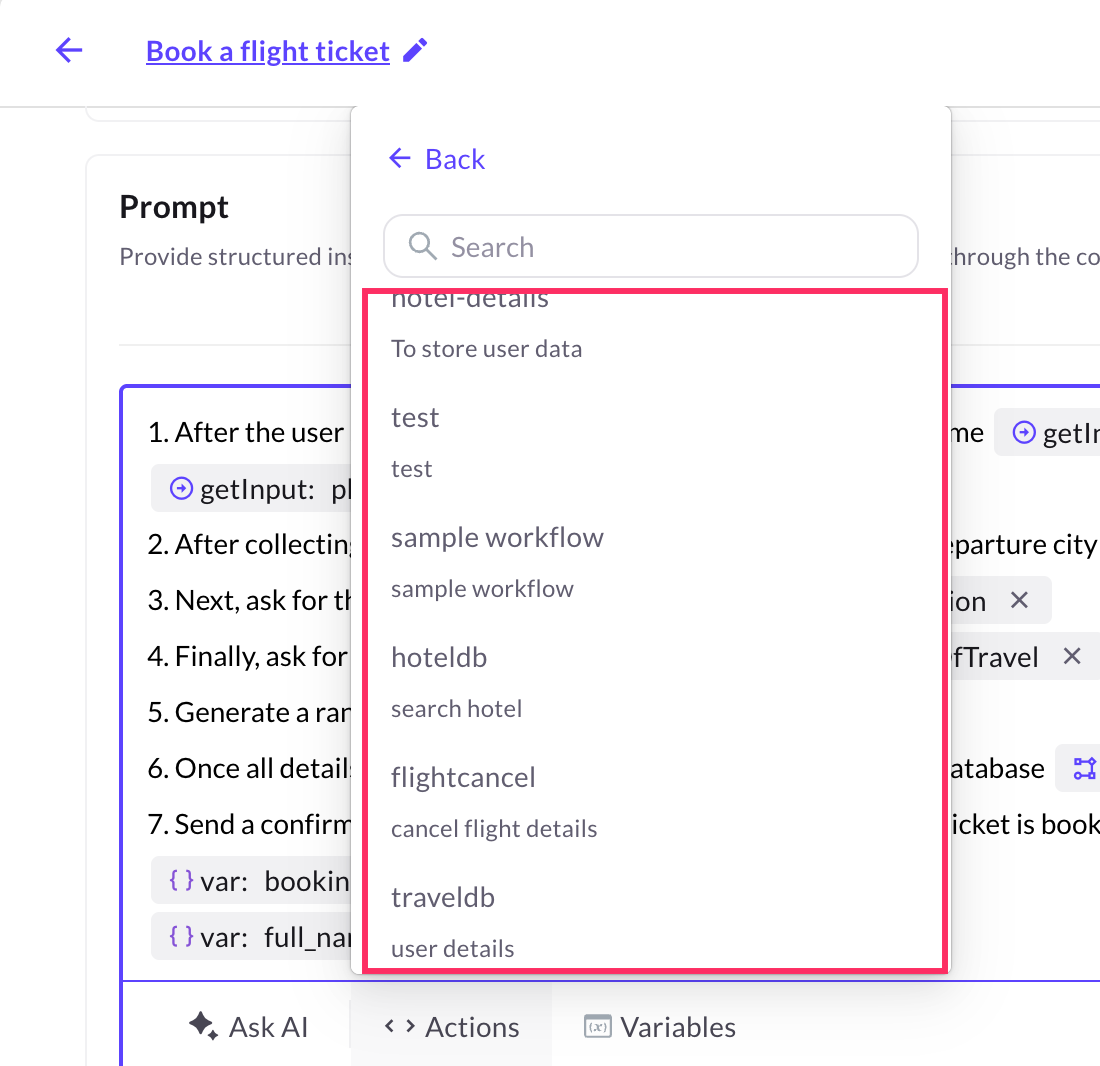
Task: Click the pencil icon to edit the title
Action: 415,51
